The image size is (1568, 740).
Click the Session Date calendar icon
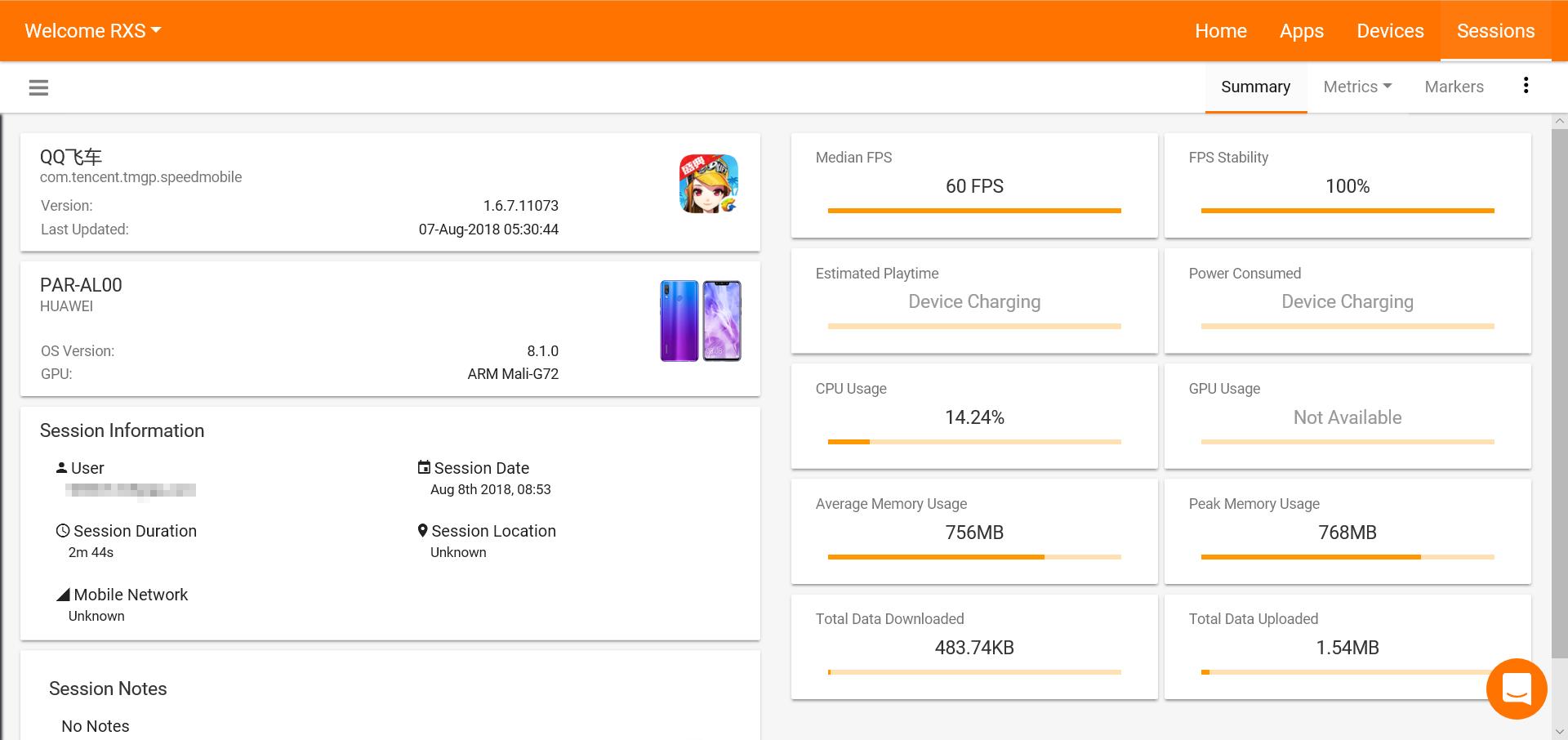pyautogui.click(x=424, y=467)
